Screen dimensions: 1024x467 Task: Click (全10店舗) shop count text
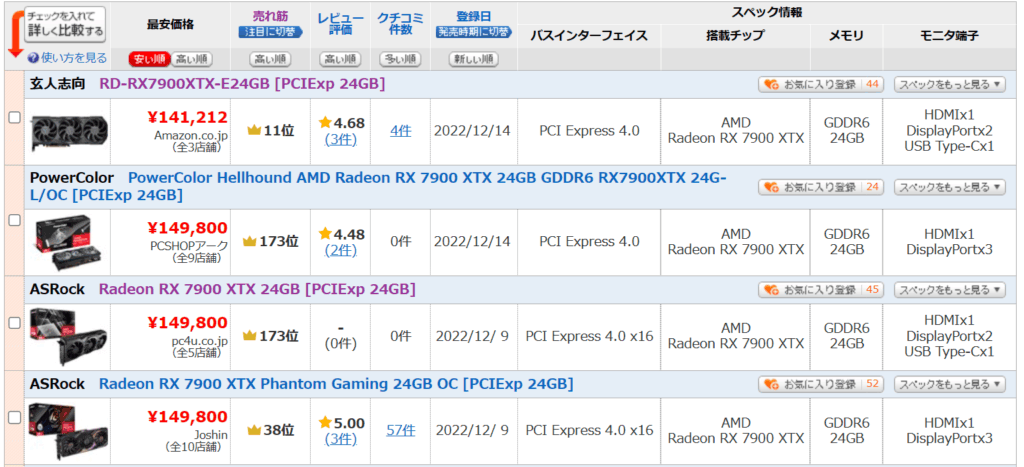(192, 447)
